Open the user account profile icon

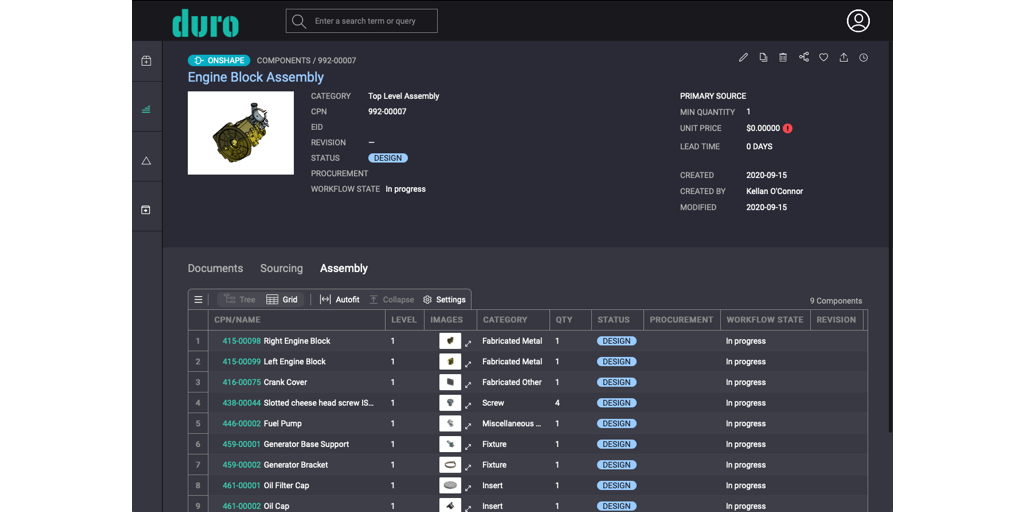click(x=858, y=21)
